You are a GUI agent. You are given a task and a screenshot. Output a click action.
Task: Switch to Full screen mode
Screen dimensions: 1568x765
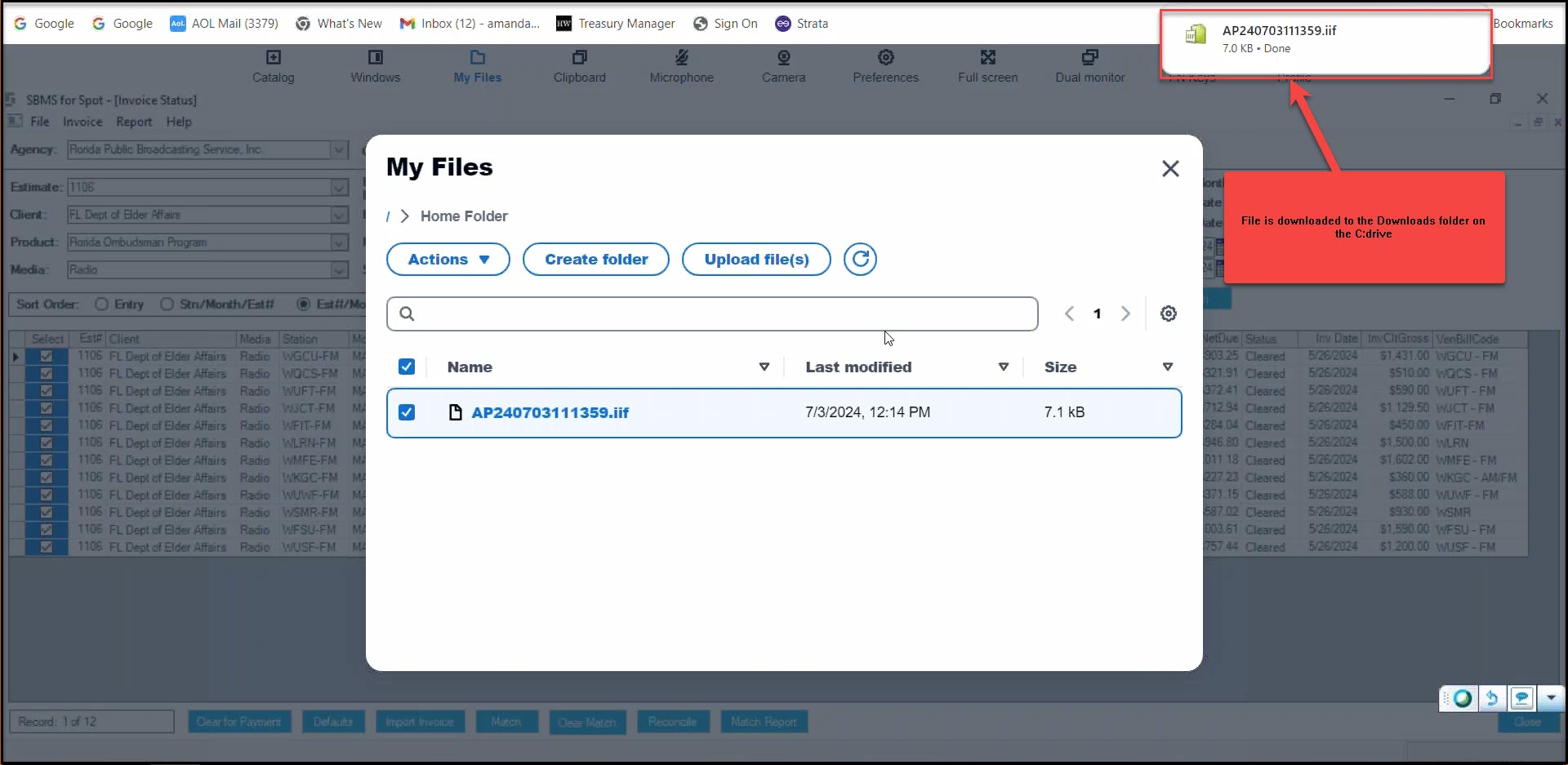coord(987,67)
